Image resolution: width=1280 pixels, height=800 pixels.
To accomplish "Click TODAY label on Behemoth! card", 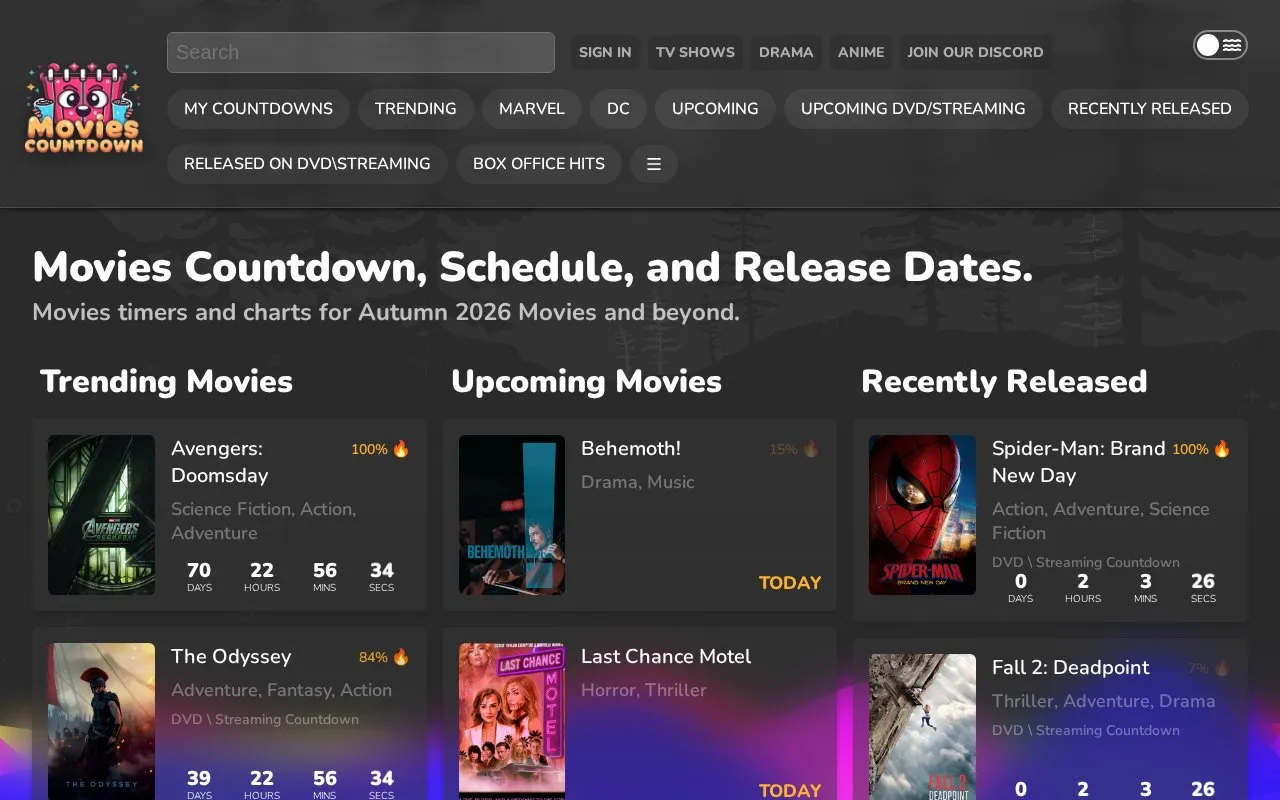I will (x=790, y=583).
